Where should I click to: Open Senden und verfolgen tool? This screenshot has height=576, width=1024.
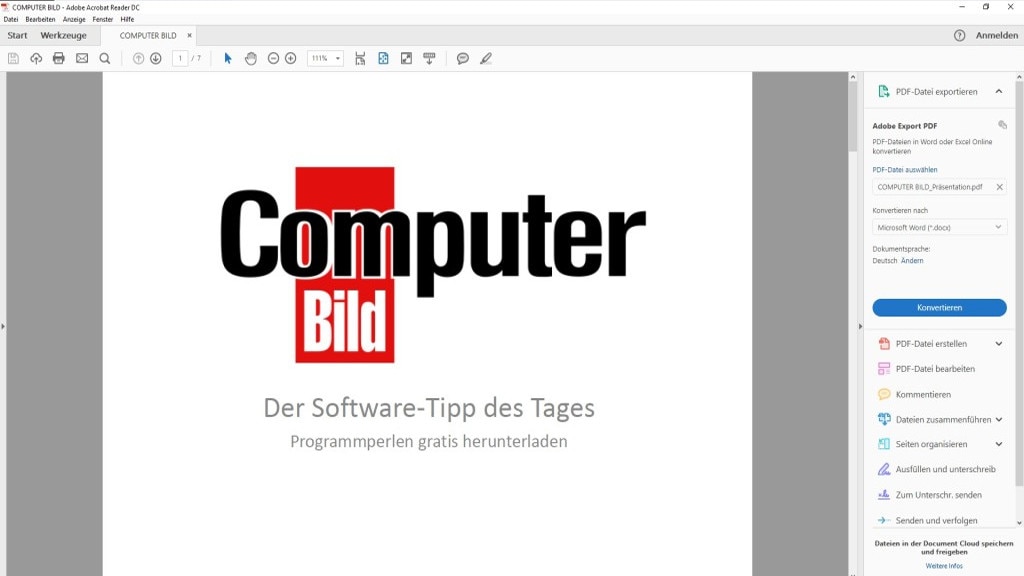(936, 520)
